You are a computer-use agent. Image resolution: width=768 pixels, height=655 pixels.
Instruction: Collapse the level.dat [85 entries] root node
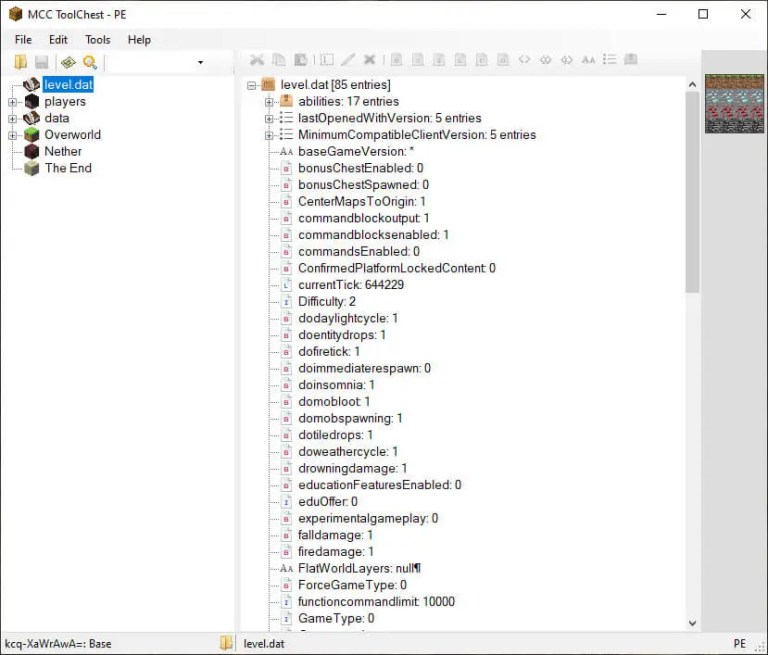251,85
